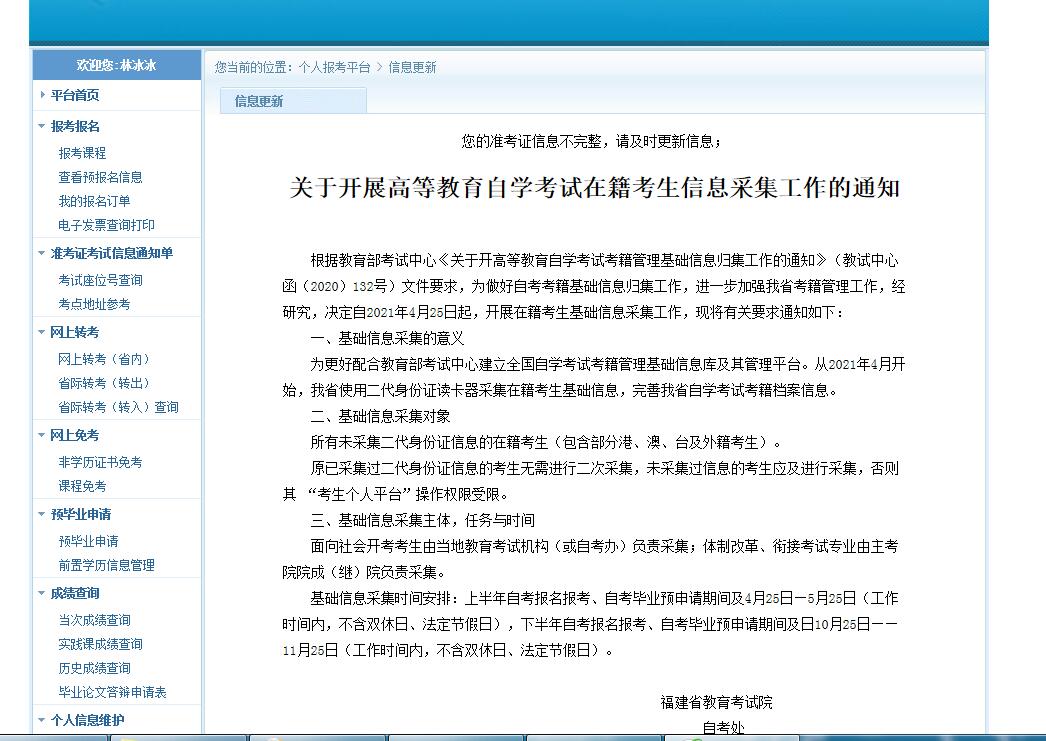Open 报考课程 in the sidebar

pos(82,153)
